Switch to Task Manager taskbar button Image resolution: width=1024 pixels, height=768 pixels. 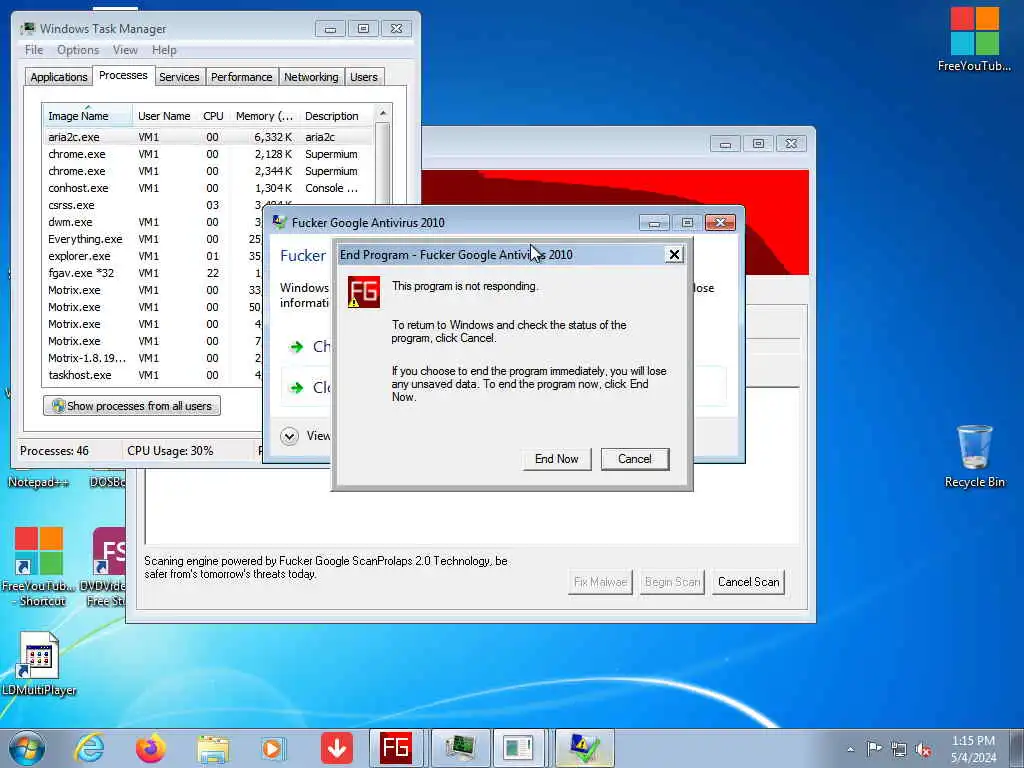[460, 748]
